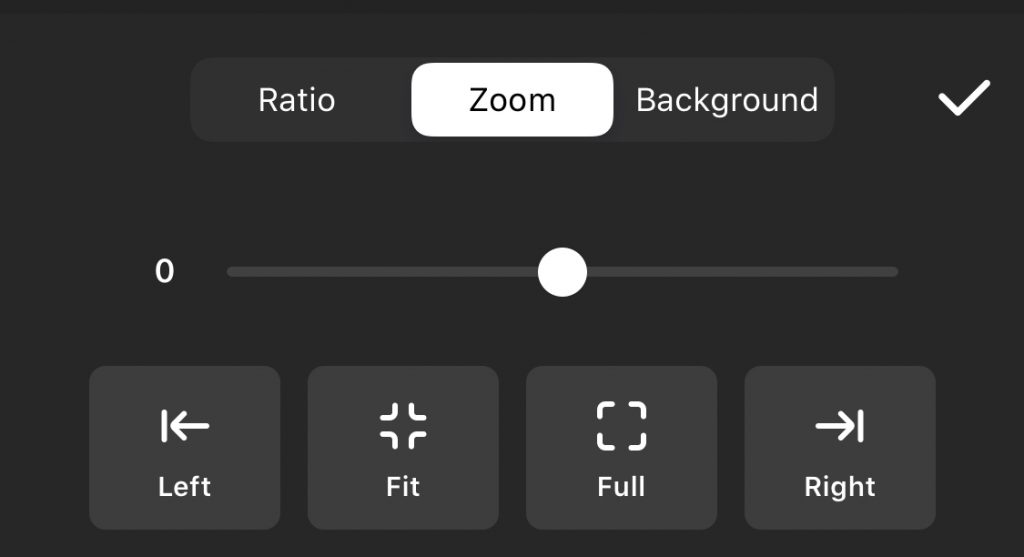Click the Fit inward-corners icon
1024x557 pixels.
(403, 426)
